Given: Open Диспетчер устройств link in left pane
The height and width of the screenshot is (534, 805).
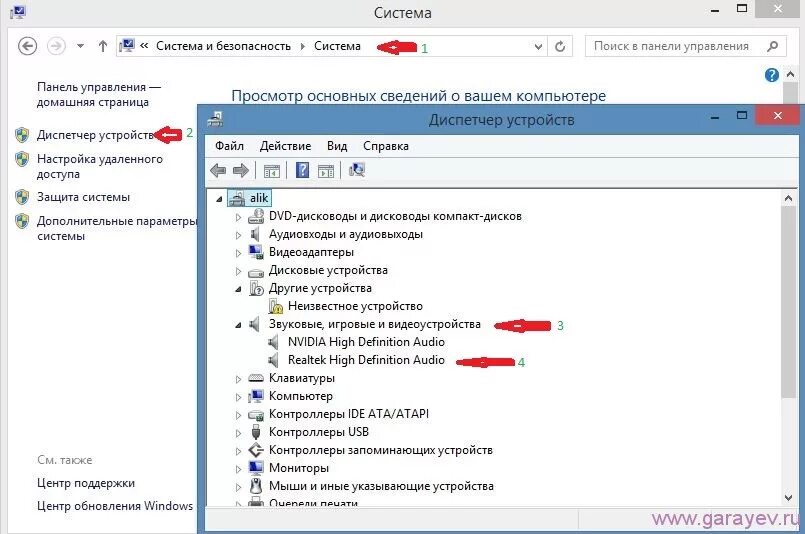Looking at the screenshot, I should pos(95,135).
